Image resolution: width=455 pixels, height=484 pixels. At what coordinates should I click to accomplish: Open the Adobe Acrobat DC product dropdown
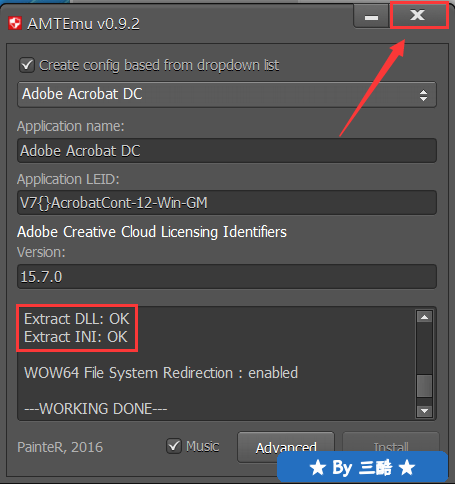coord(227,95)
